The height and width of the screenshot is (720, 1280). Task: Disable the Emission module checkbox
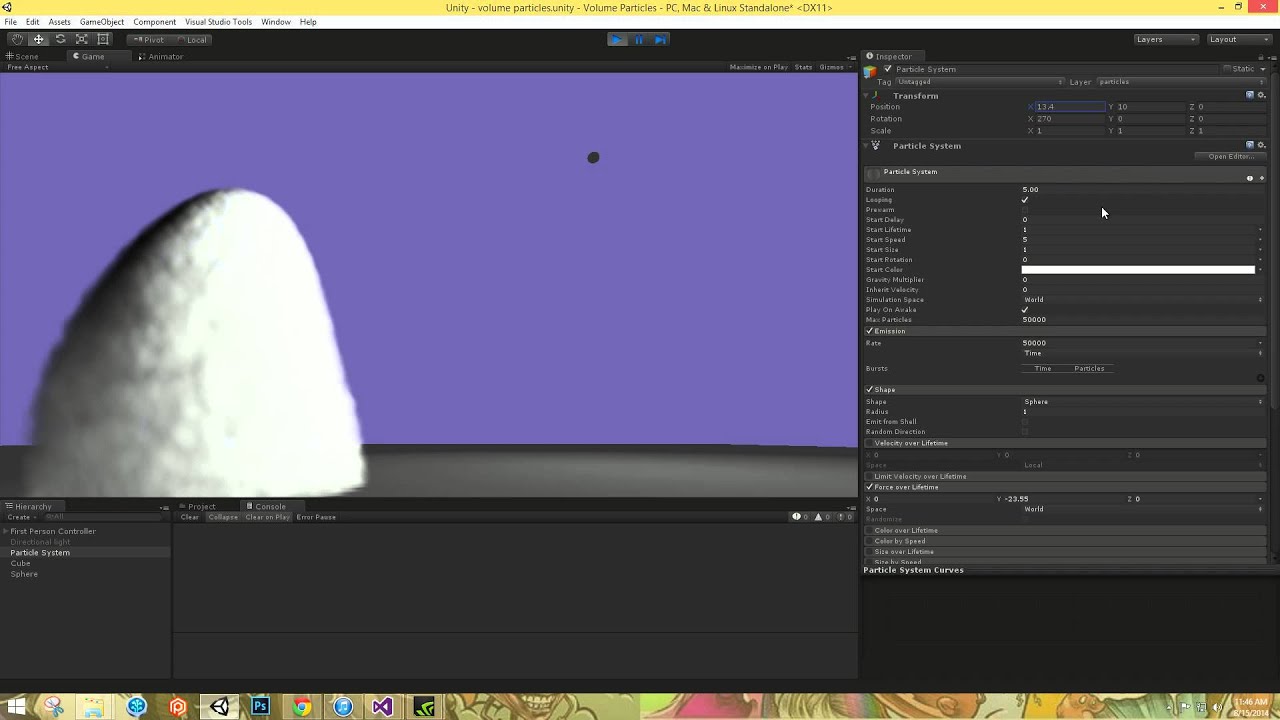click(870, 331)
